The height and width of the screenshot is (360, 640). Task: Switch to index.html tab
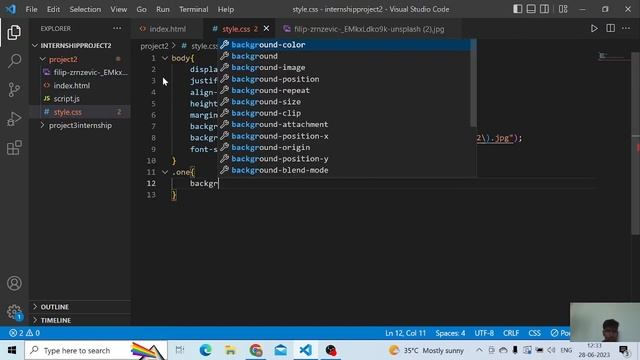coord(167,29)
